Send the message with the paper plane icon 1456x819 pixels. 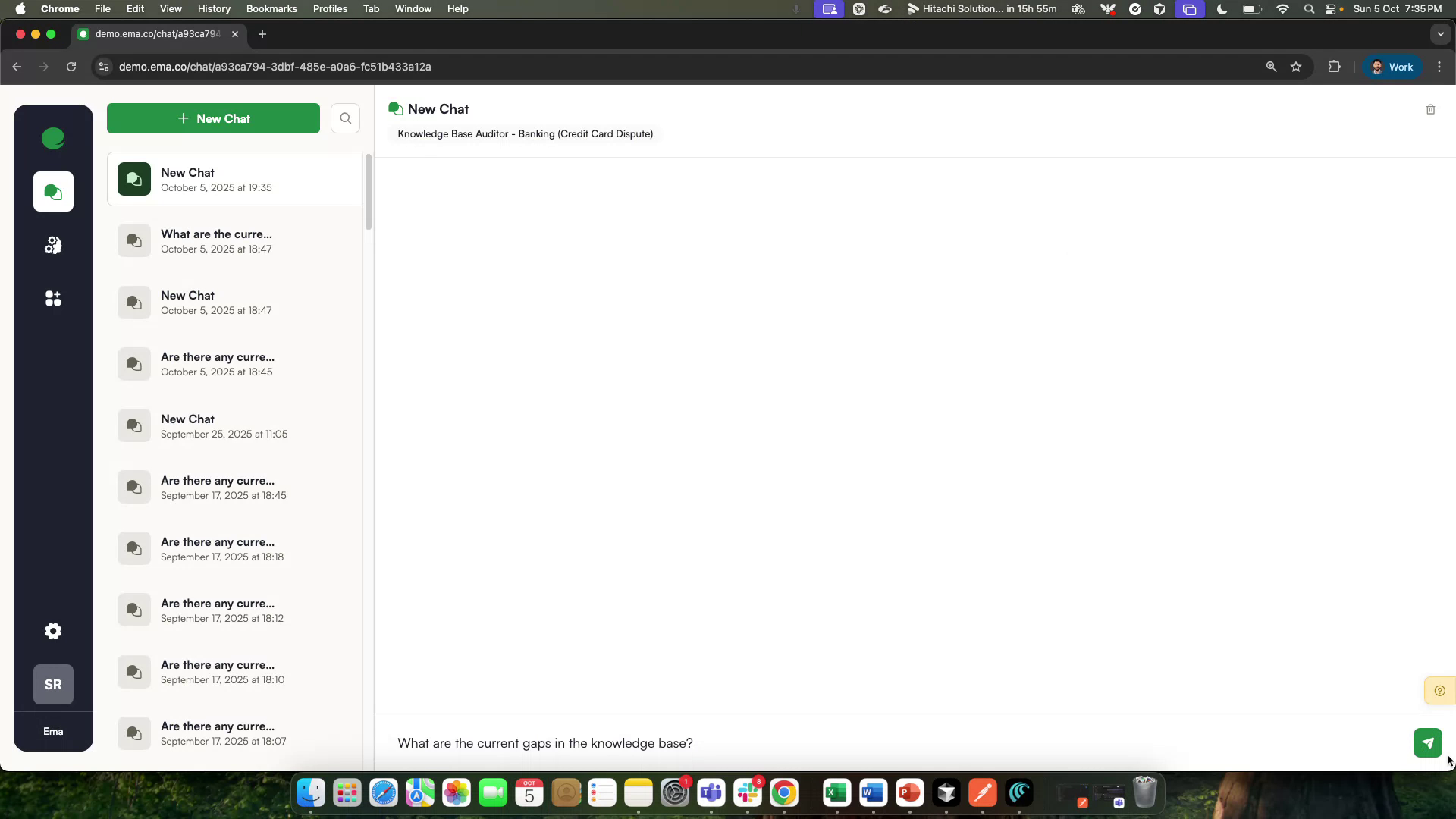tap(1427, 742)
